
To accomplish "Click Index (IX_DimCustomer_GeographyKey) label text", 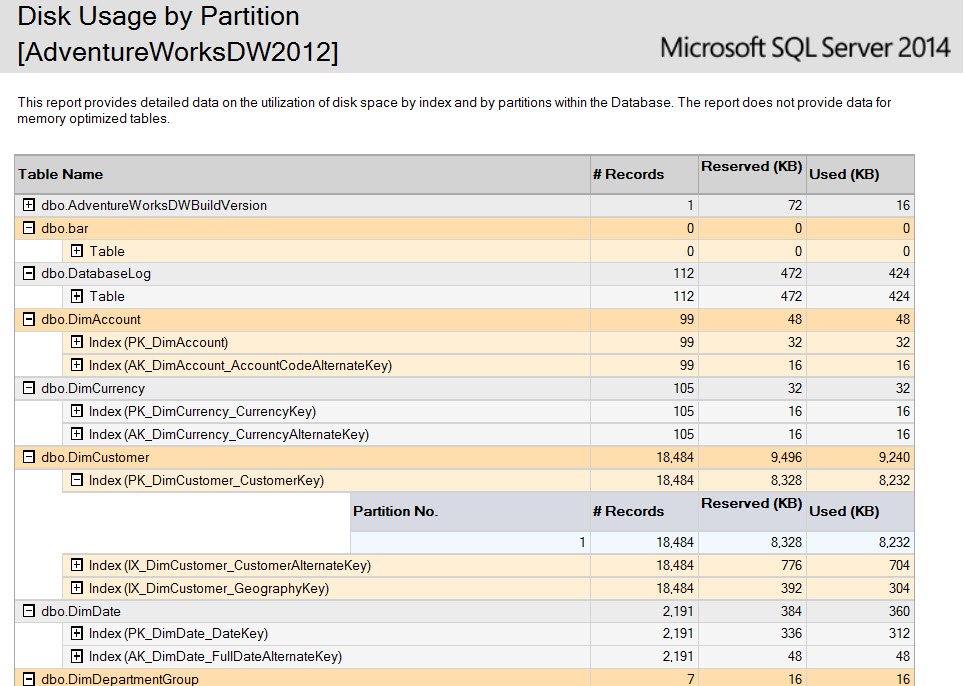I will (x=209, y=588).
